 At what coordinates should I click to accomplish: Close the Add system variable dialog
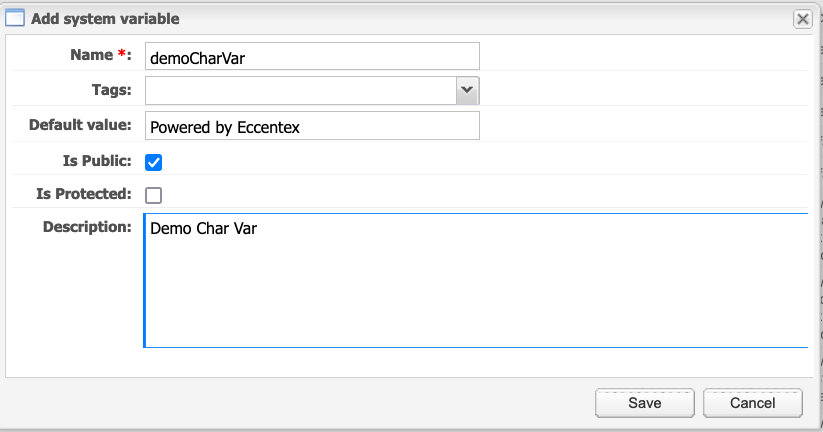click(x=803, y=19)
